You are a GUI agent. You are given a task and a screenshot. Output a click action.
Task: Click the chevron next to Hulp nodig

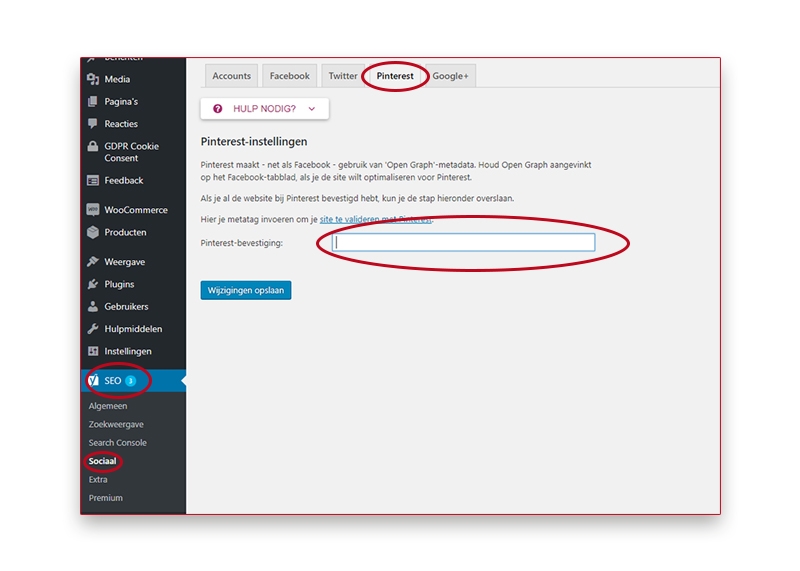point(312,108)
